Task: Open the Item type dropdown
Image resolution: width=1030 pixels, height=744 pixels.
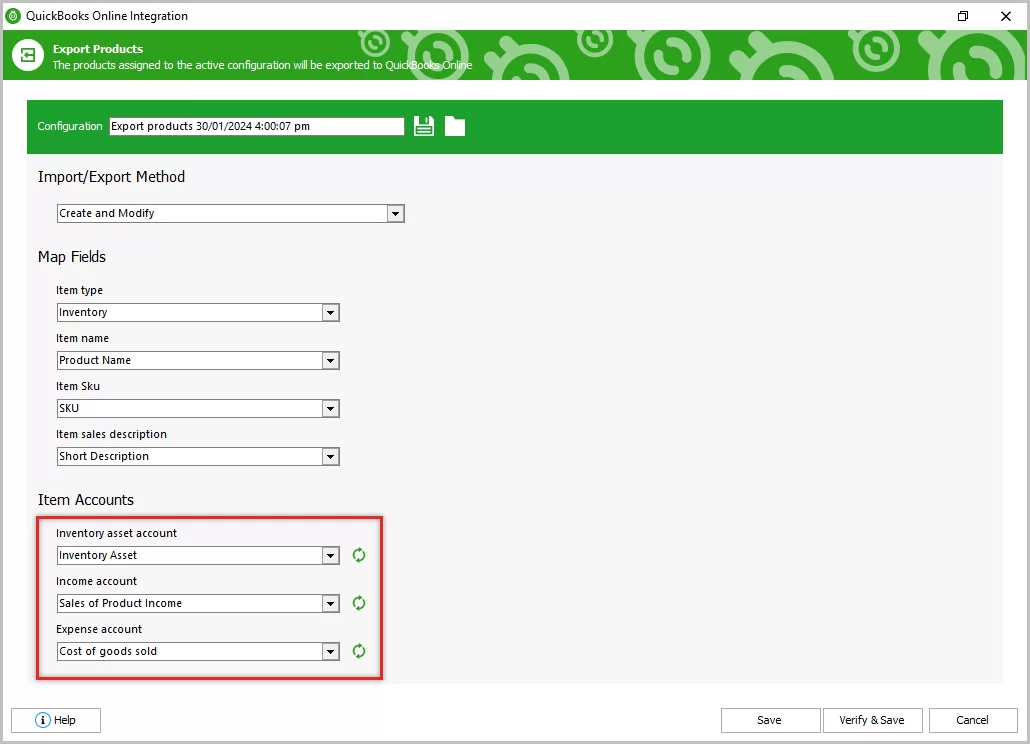Action: (330, 312)
